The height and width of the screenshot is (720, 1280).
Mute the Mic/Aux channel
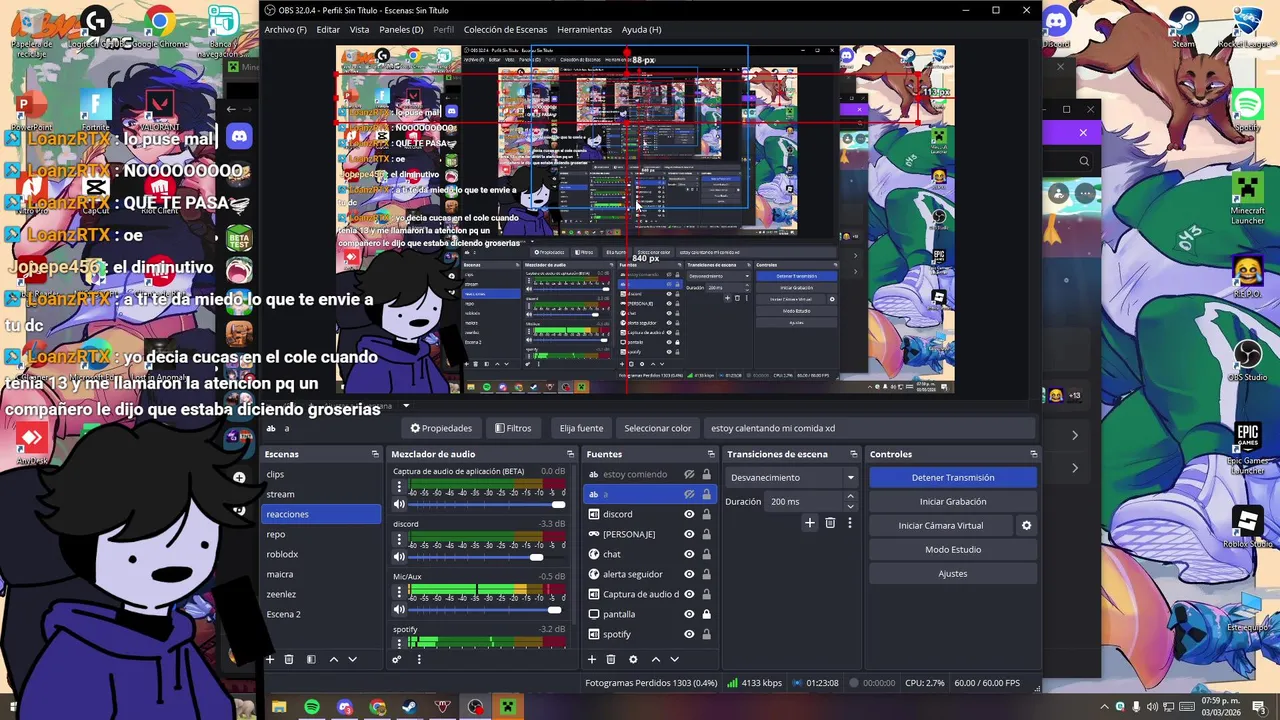[x=400, y=609]
